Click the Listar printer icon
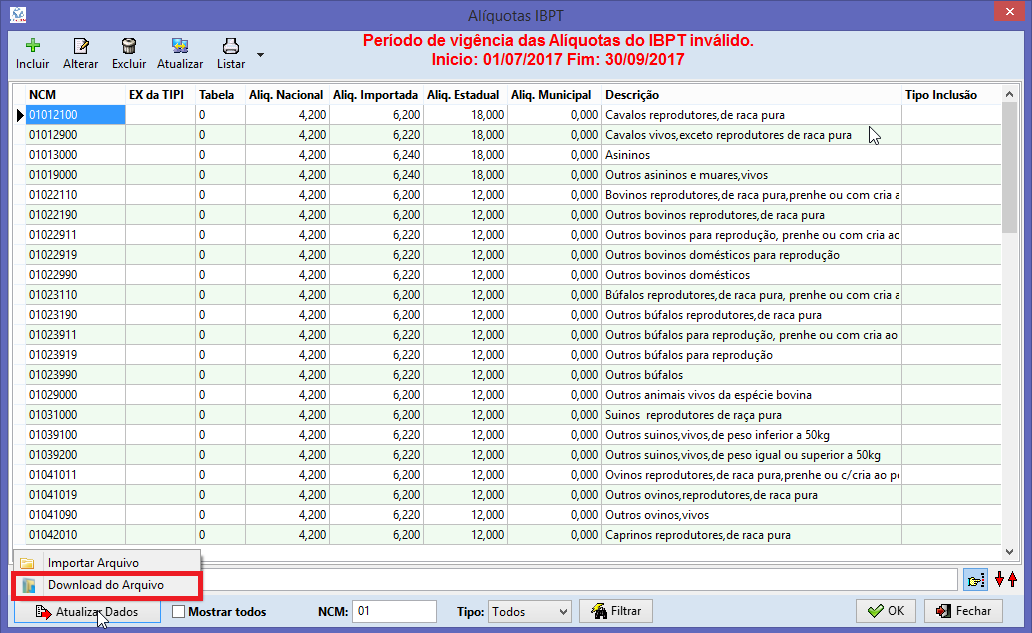This screenshot has height=633, width=1032. click(230, 46)
